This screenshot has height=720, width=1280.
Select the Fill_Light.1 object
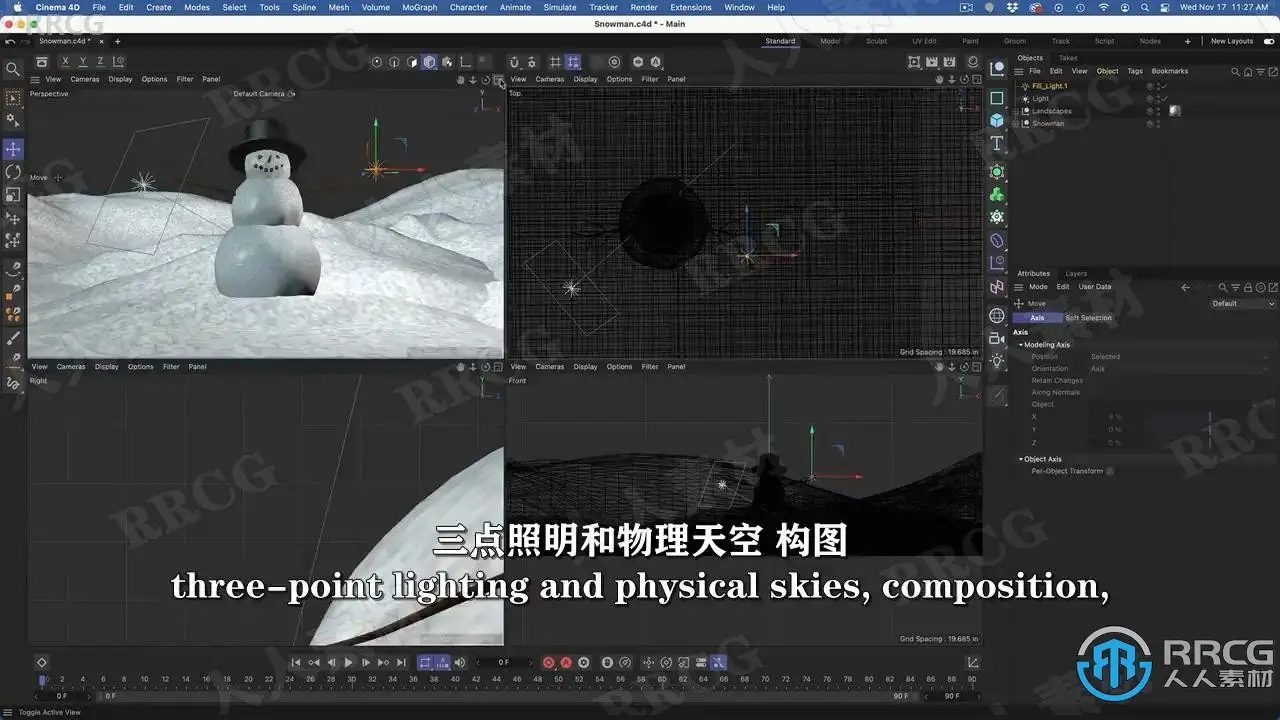point(1050,86)
